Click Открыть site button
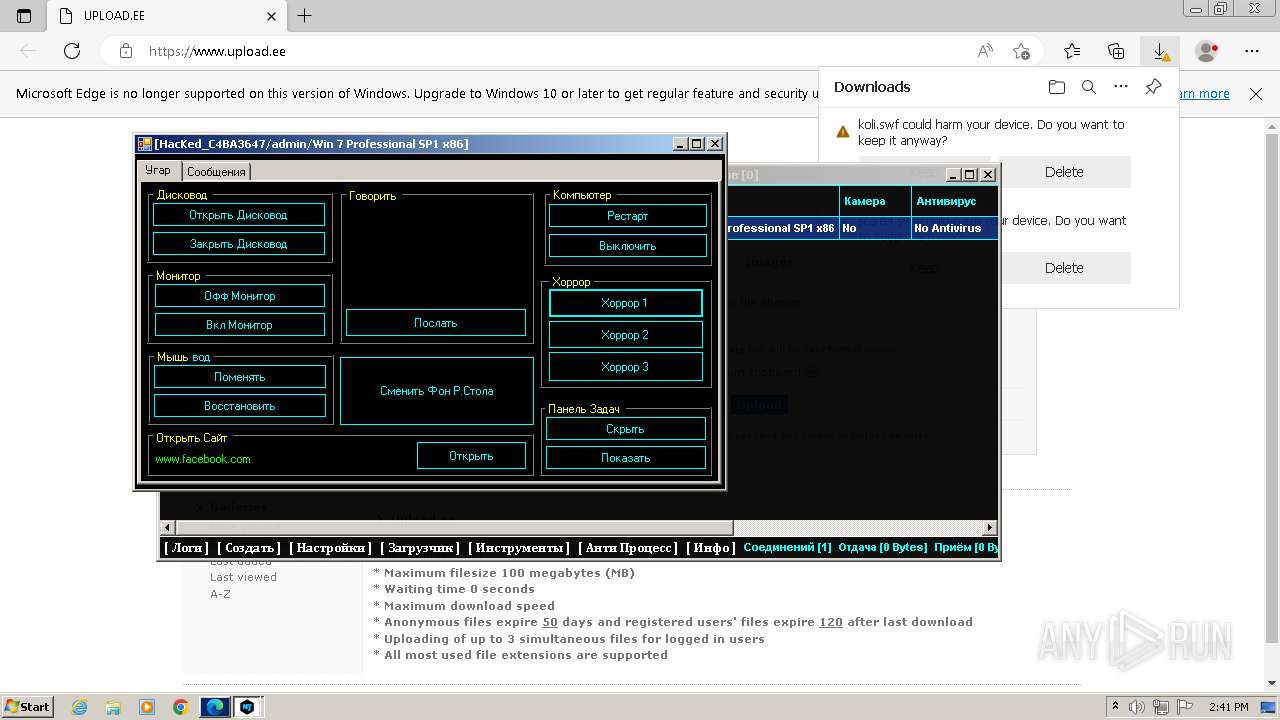1280x720 pixels. [471, 456]
